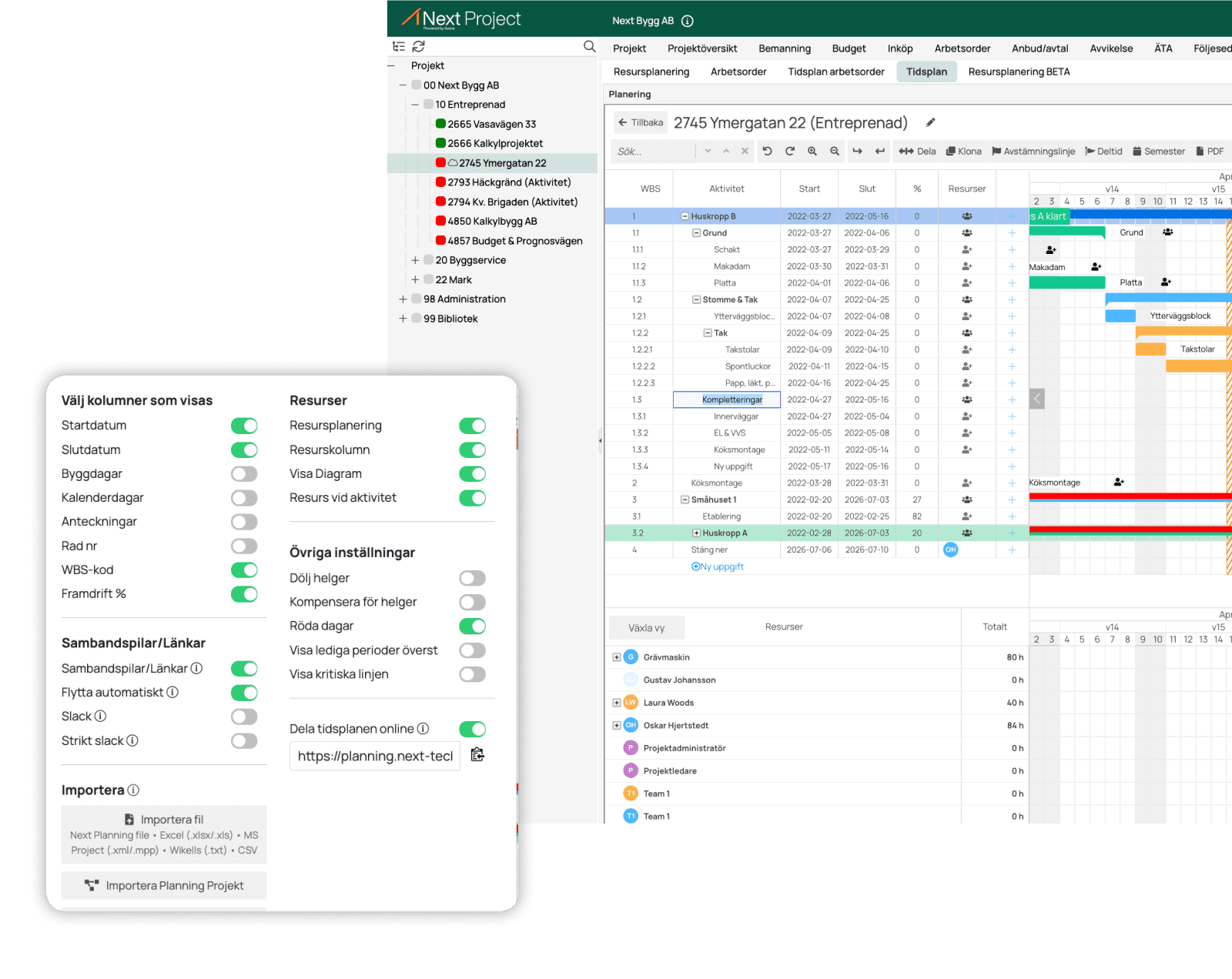Screen dimensions: 1232x979
Task: Edit project name with pencil icon
Action: (930, 122)
